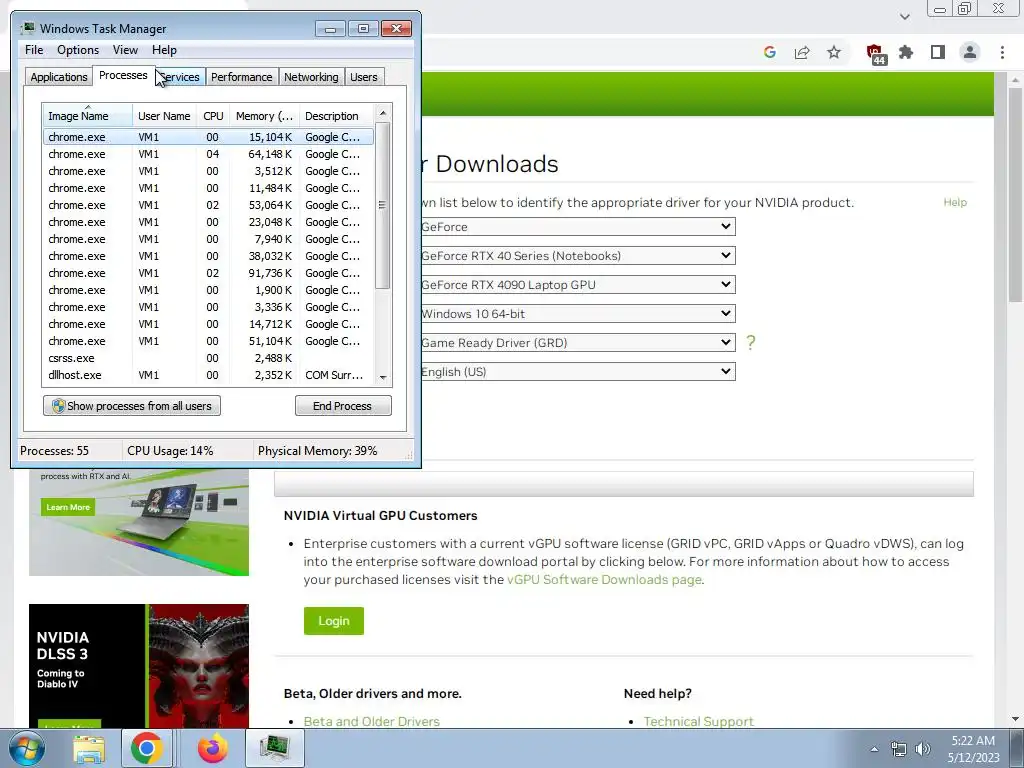Click the process list scroll up arrow

click(x=383, y=113)
